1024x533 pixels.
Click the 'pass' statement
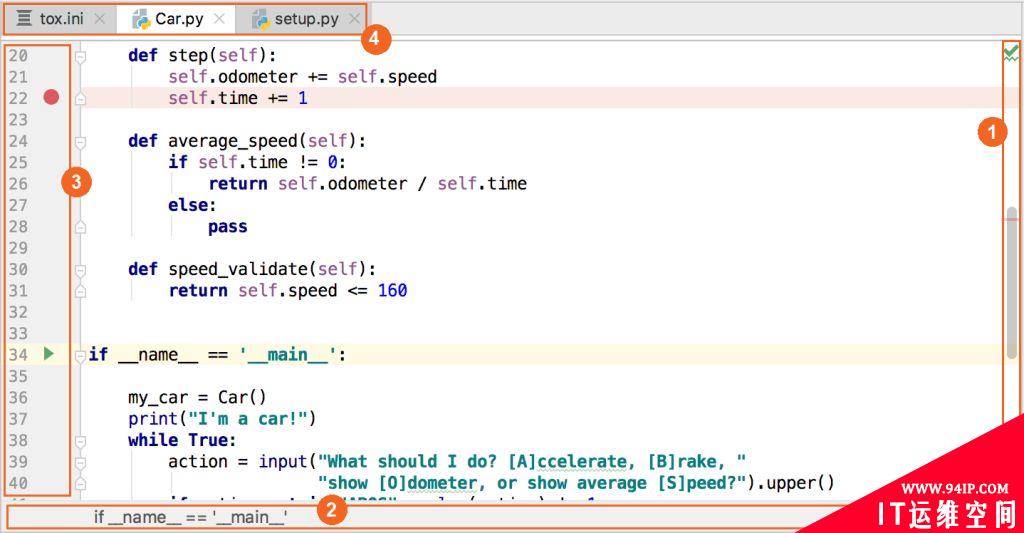[x=228, y=227]
